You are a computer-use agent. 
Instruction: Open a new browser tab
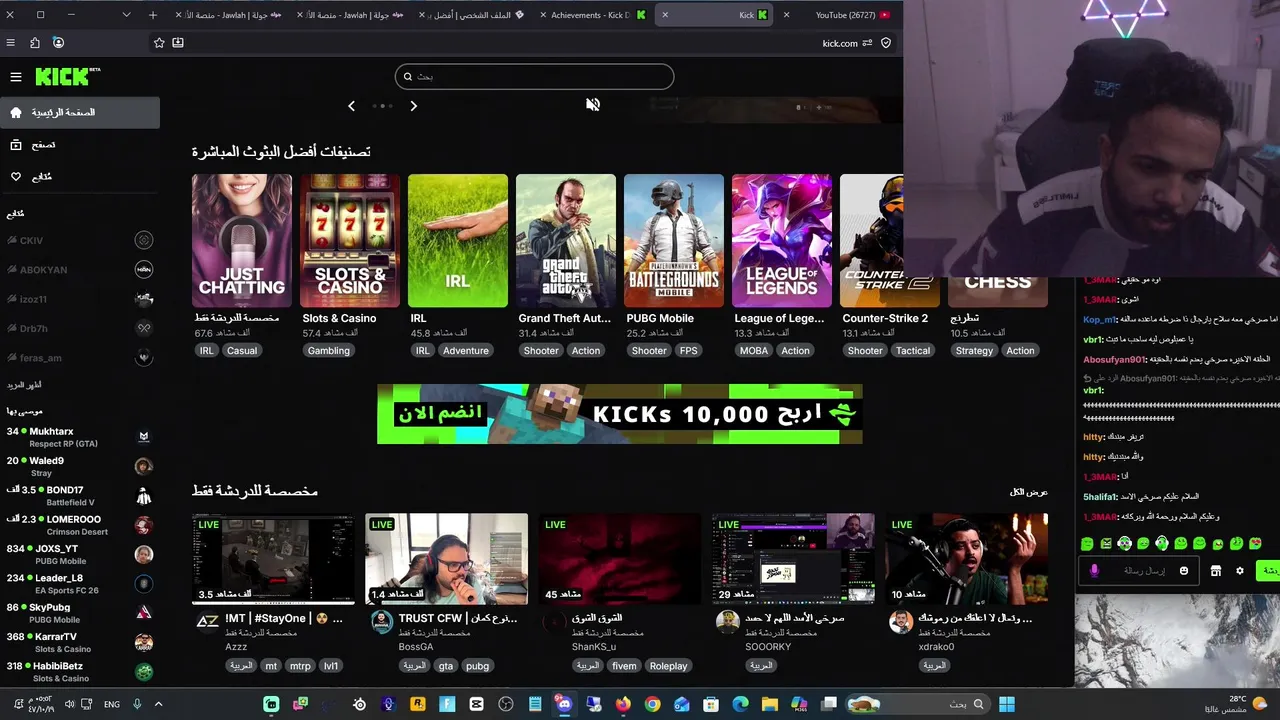pyautogui.click(x=153, y=15)
